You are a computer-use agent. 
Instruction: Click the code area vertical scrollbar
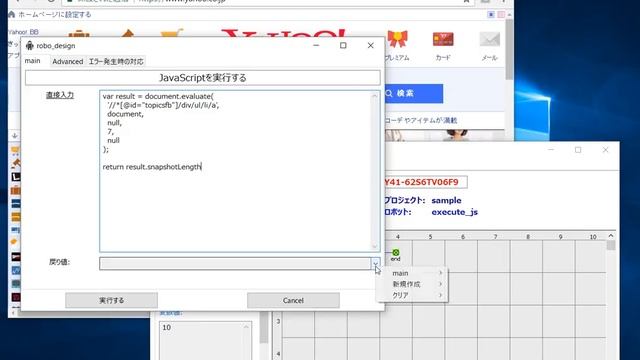(374, 171)
